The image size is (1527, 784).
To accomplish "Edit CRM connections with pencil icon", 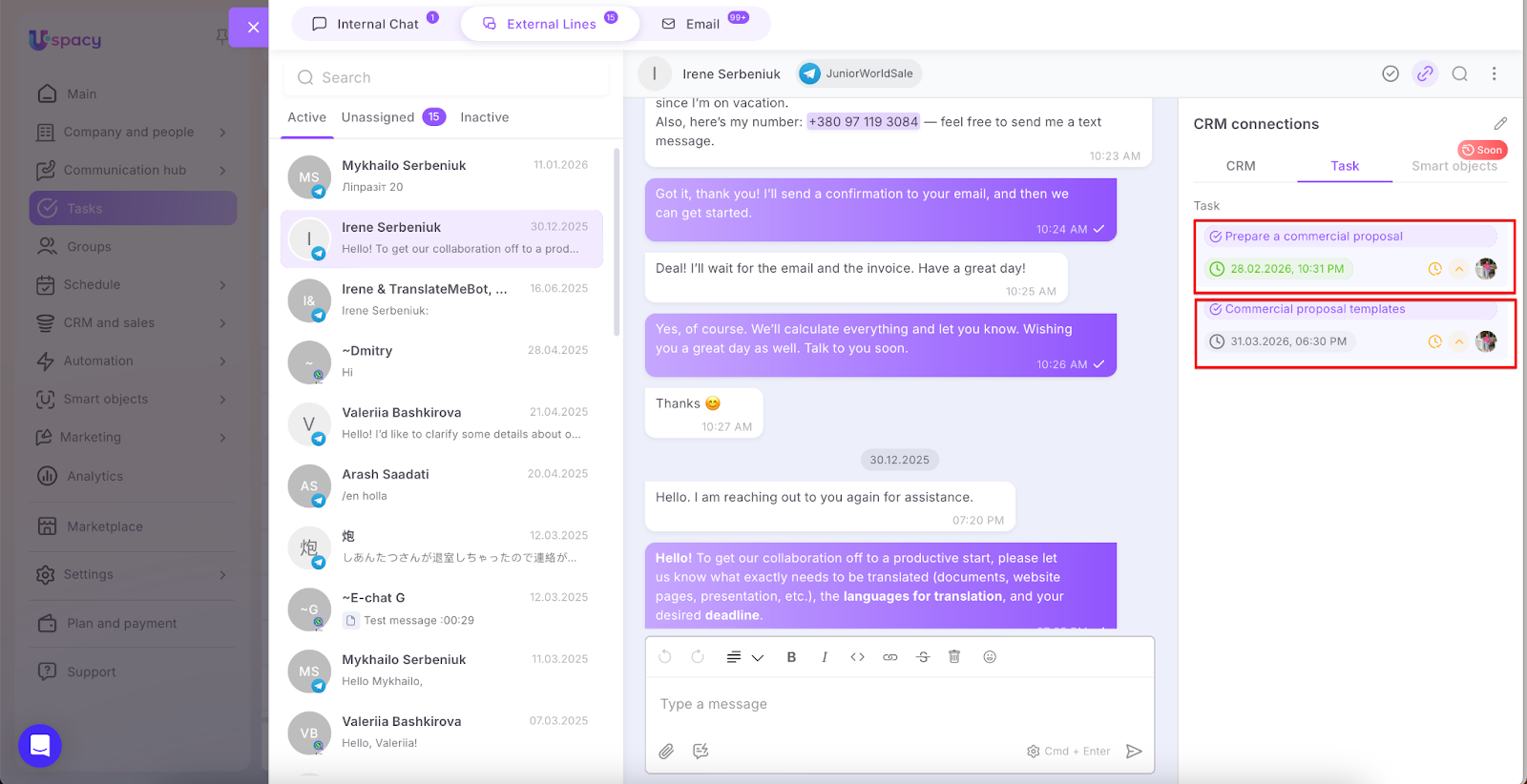I will pos(1500,124).
